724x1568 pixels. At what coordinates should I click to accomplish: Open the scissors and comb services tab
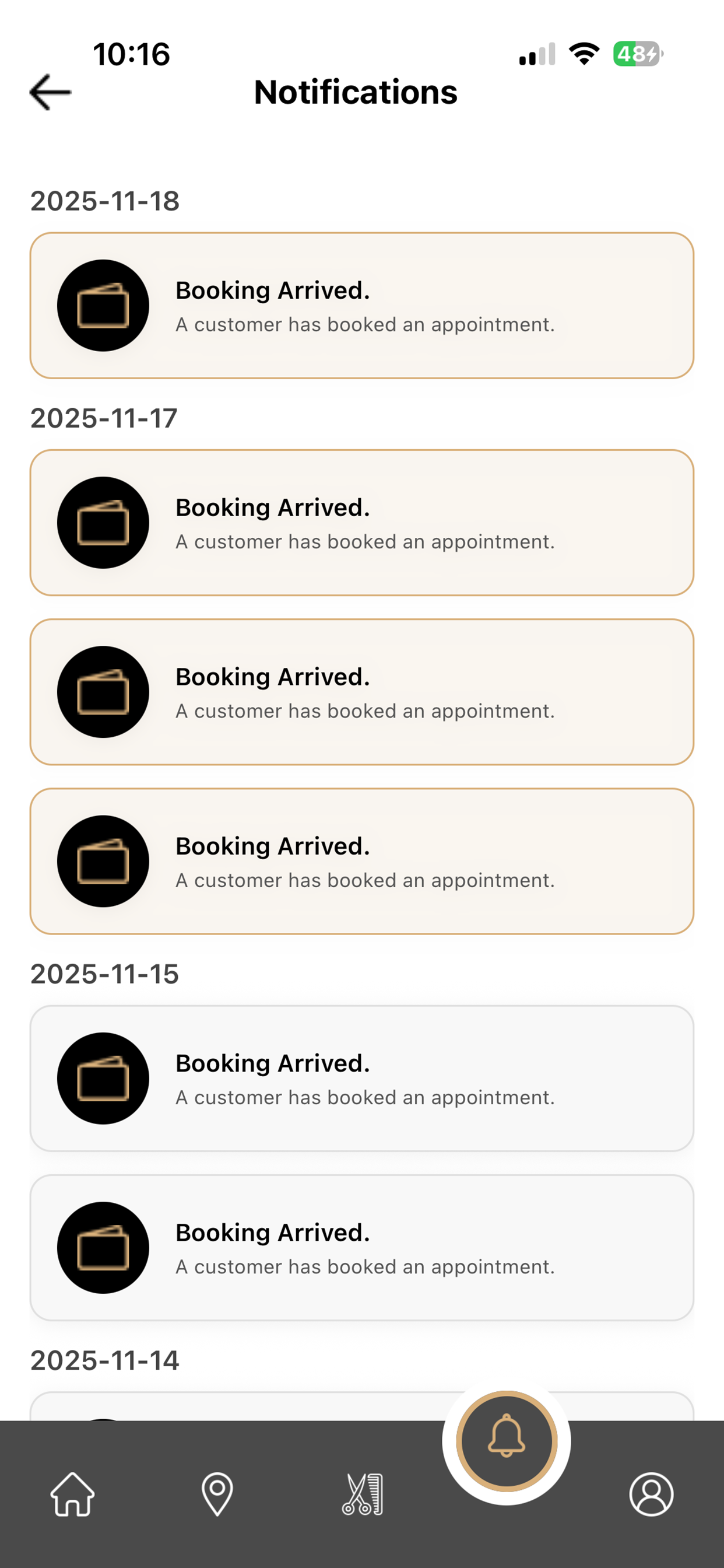[363, 1494]
